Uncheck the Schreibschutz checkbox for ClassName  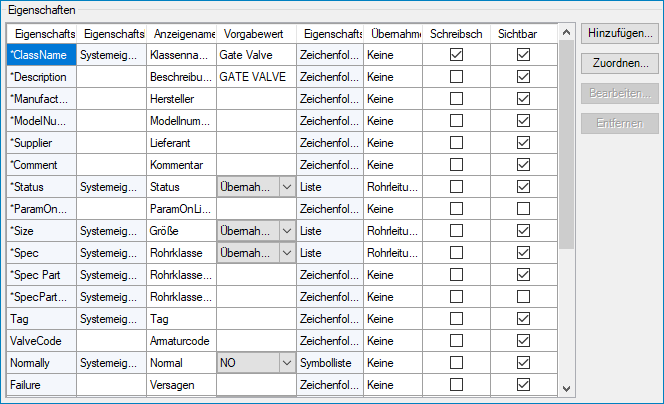tap(456, 55)
